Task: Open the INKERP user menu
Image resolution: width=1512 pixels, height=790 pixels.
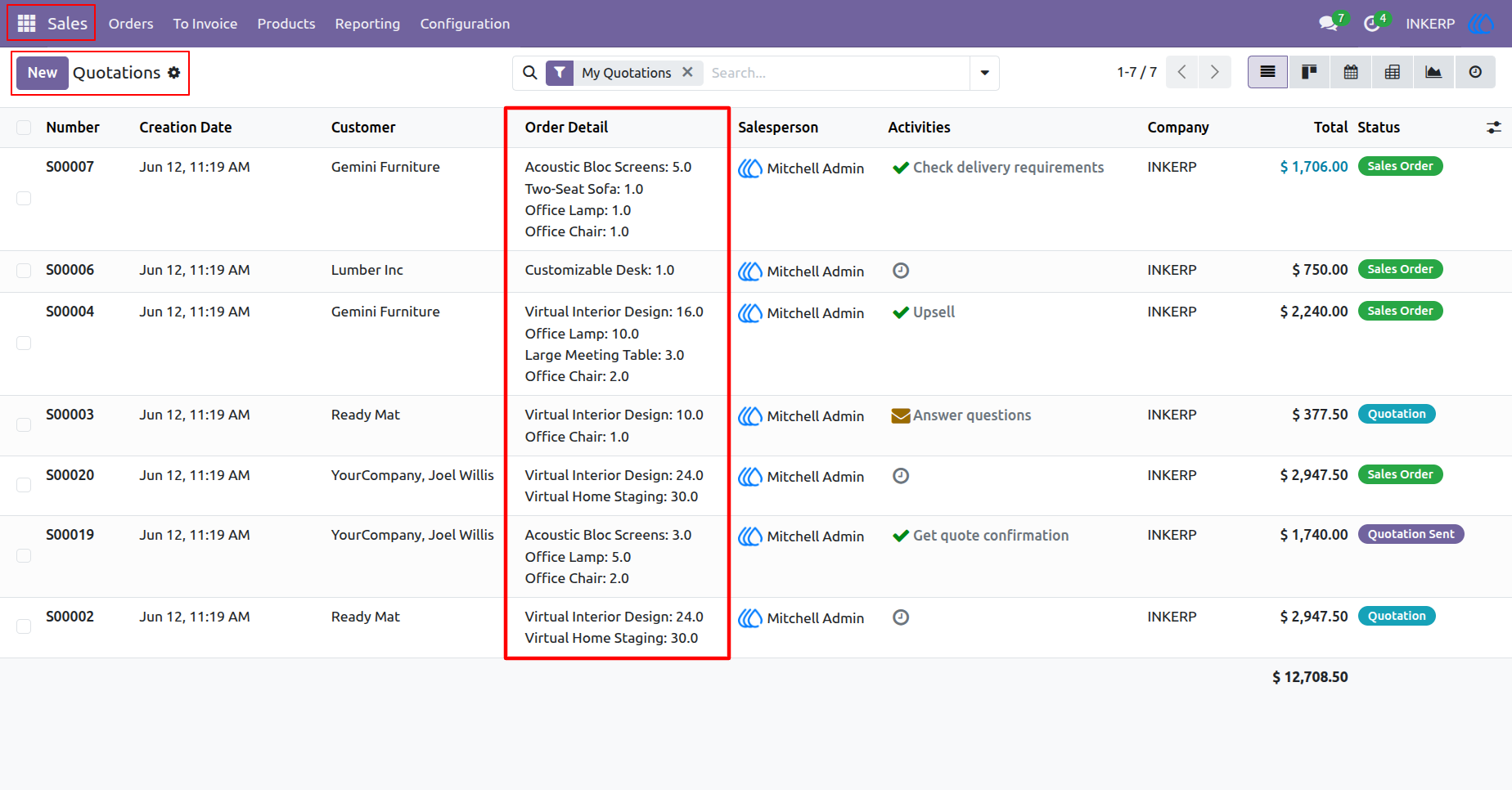Action: click(x=1449, y=24)
